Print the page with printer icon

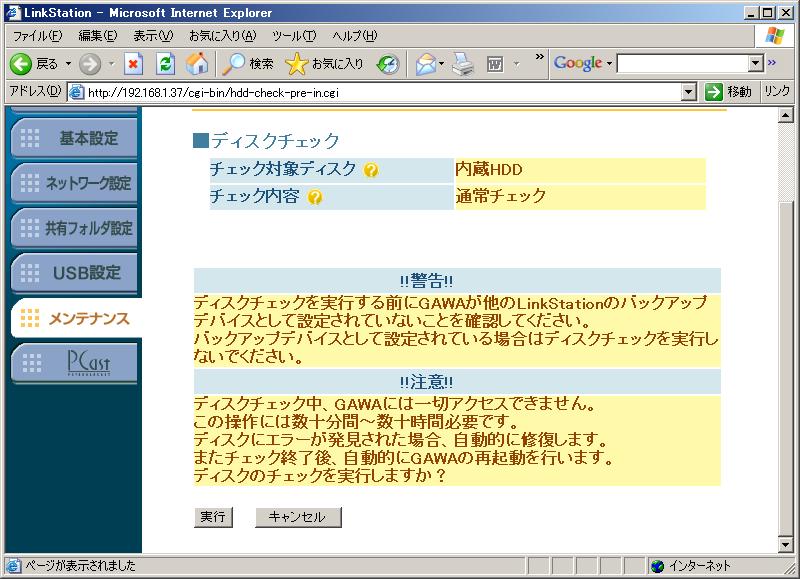point(463,64)
